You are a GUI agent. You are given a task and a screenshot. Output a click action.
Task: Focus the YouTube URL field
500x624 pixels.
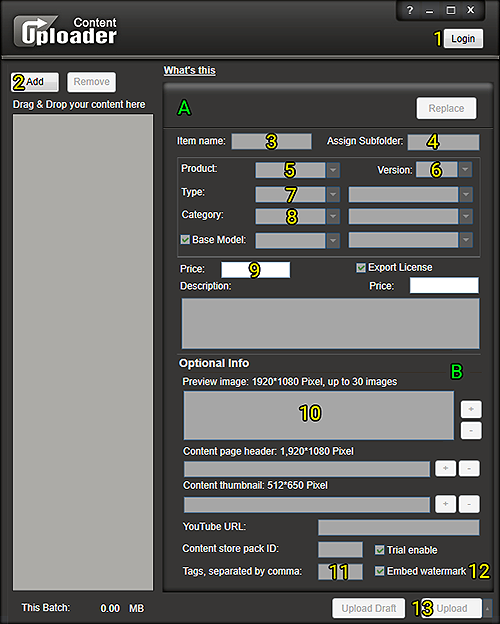[x=398, y=527]
